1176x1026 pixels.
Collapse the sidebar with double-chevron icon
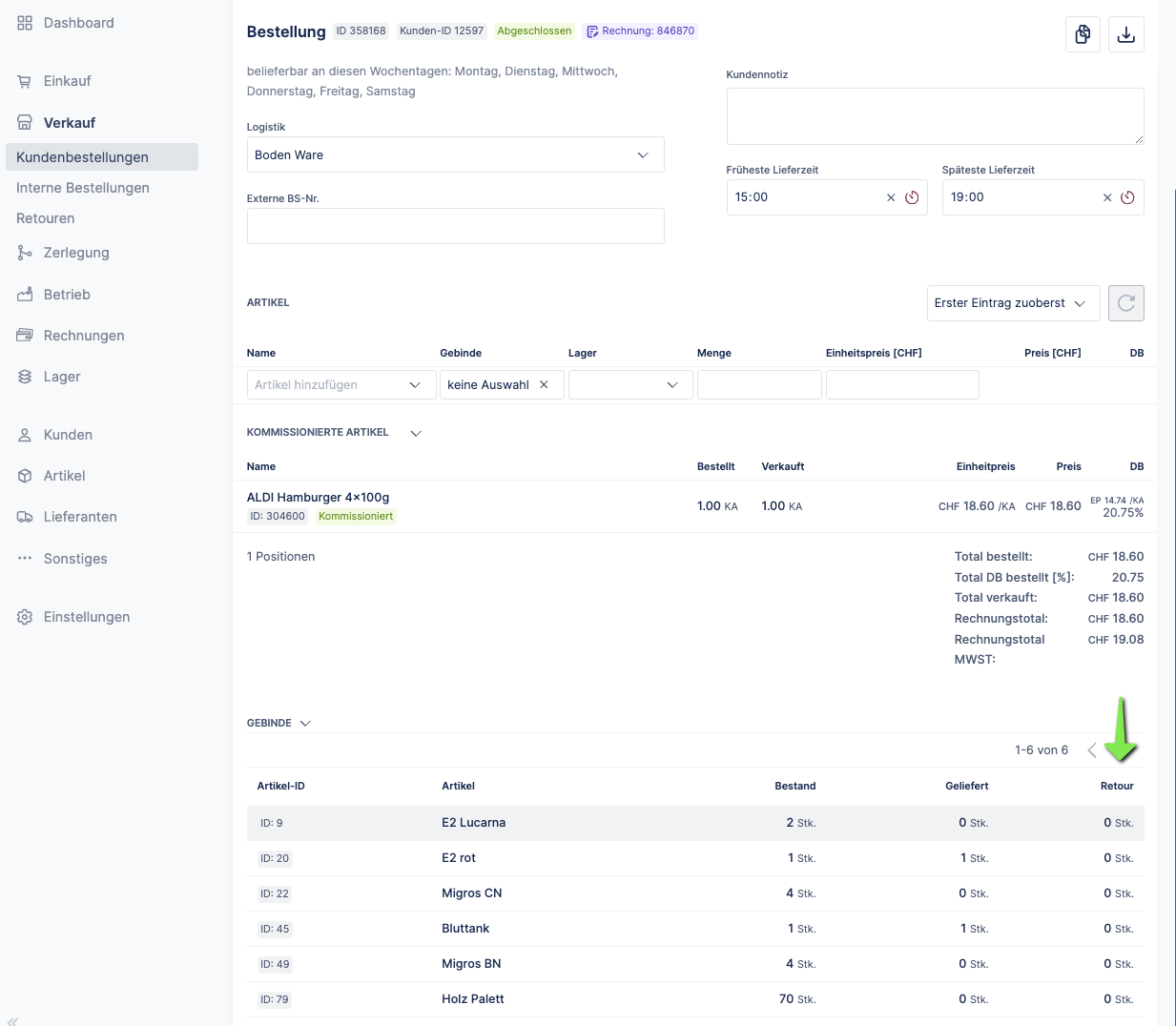[x=12, y=1020]
